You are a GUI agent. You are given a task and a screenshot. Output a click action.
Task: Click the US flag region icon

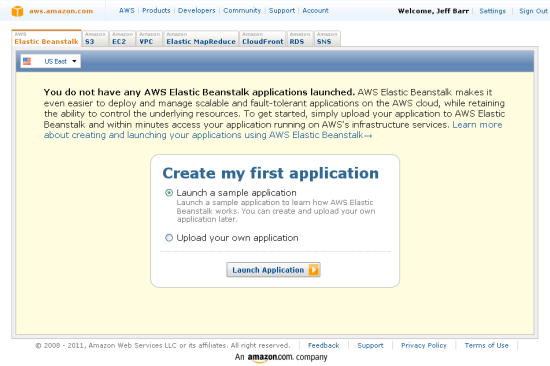coord(27,61)
